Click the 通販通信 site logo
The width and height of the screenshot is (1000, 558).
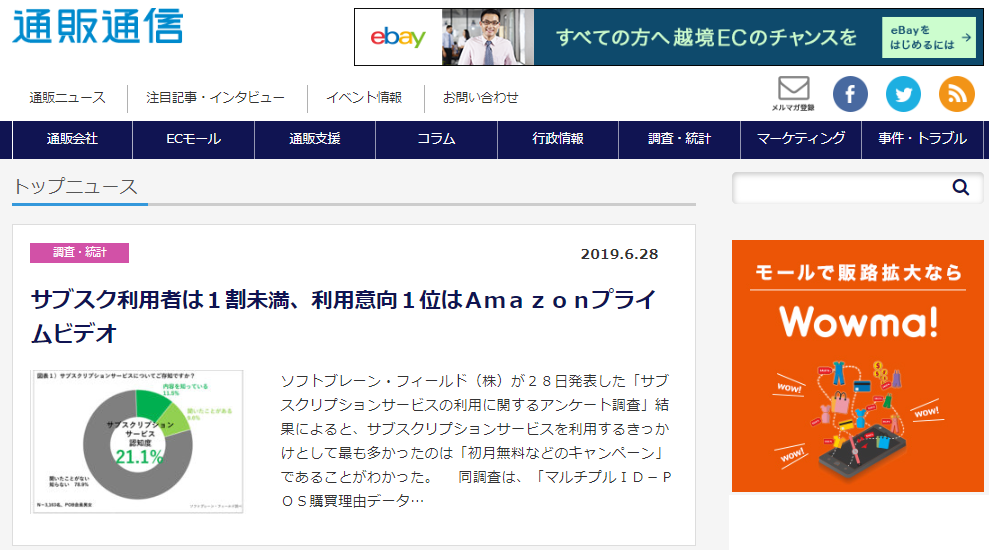tap(98, 27)
